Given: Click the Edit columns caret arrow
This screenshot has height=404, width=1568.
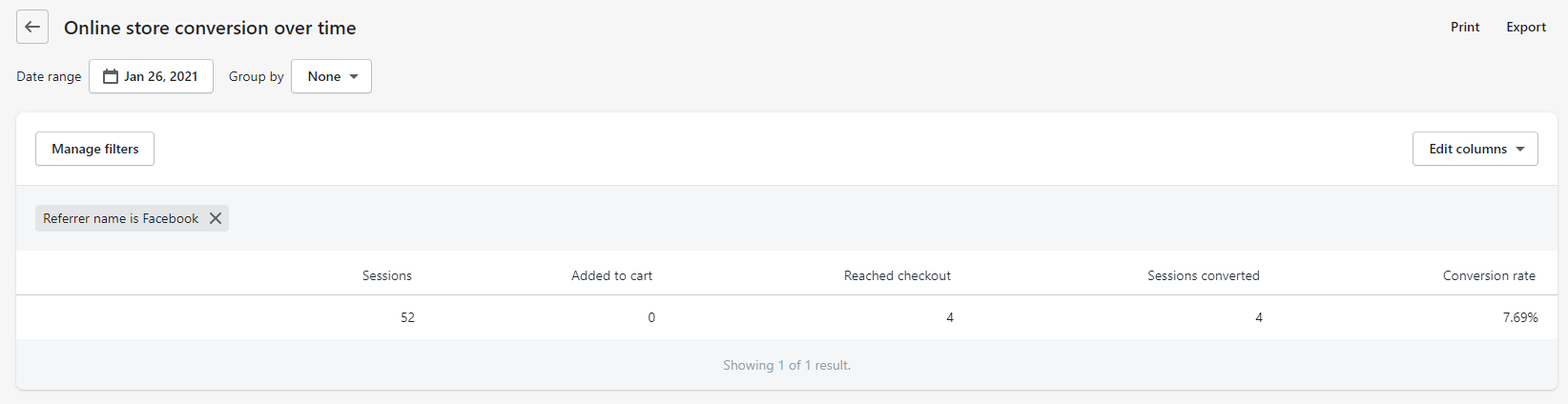Looking at the screenshot, I should (x=1520, y=150).
